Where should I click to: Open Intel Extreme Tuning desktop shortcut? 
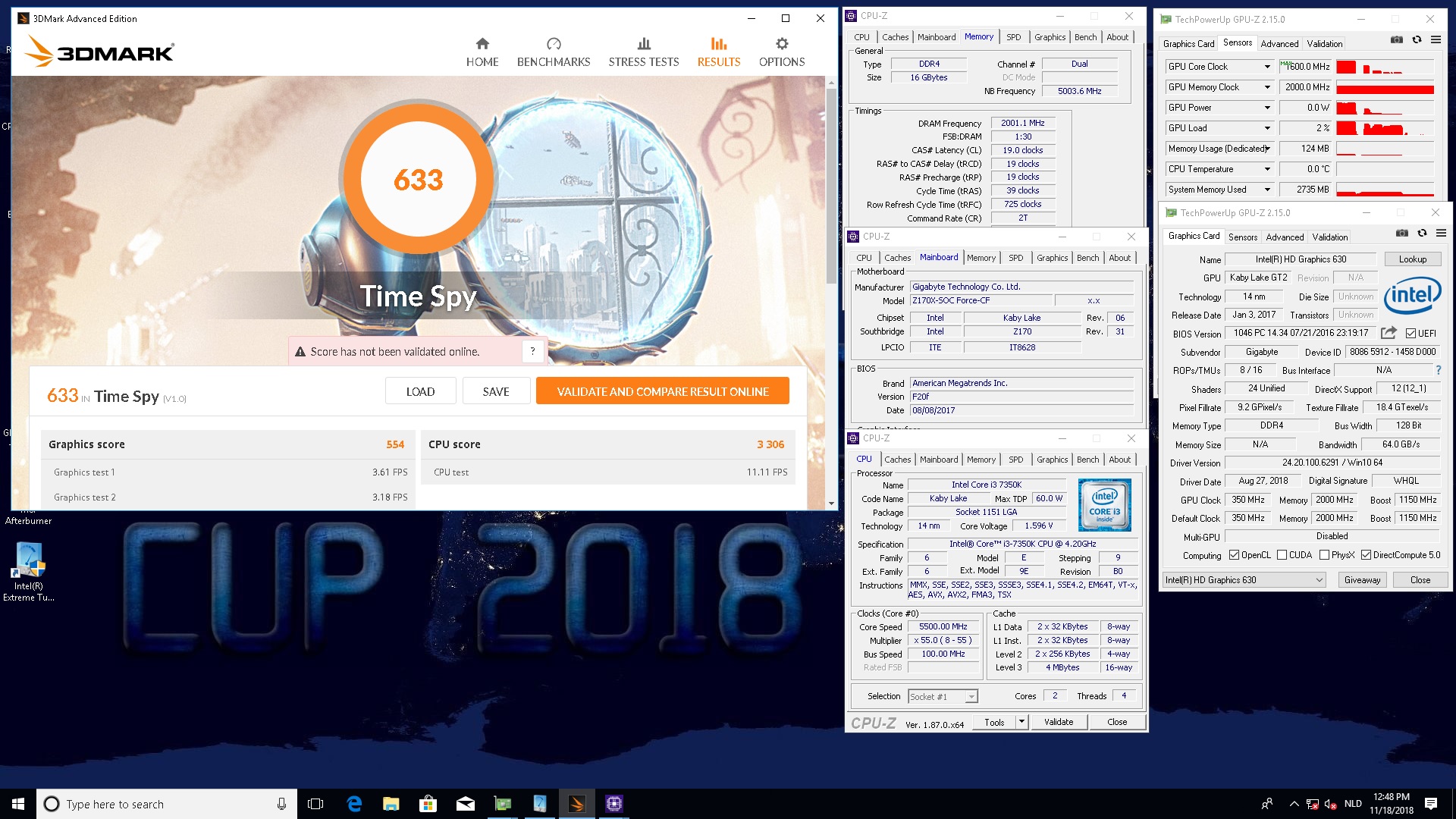(x=29, y=573)
